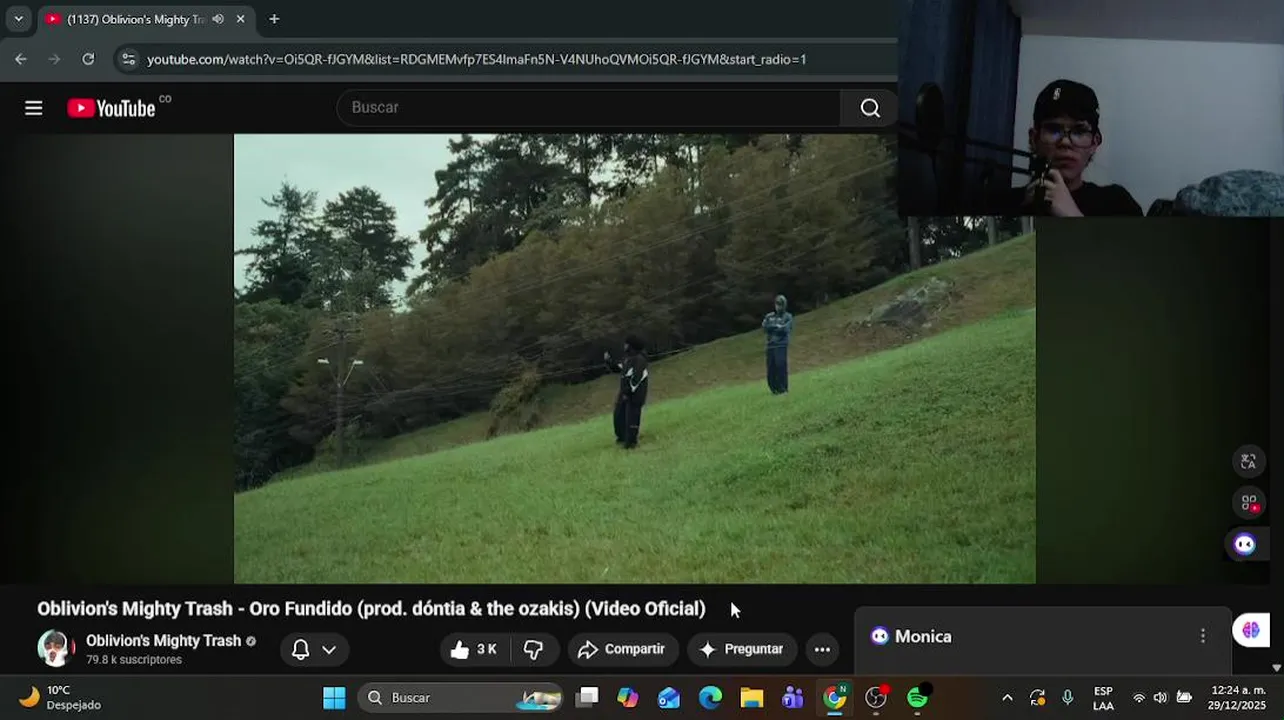The height and width of the screenshot is (720, 1284).
Task: Open Outlook from the taskbar
Action: click(669, 698)
